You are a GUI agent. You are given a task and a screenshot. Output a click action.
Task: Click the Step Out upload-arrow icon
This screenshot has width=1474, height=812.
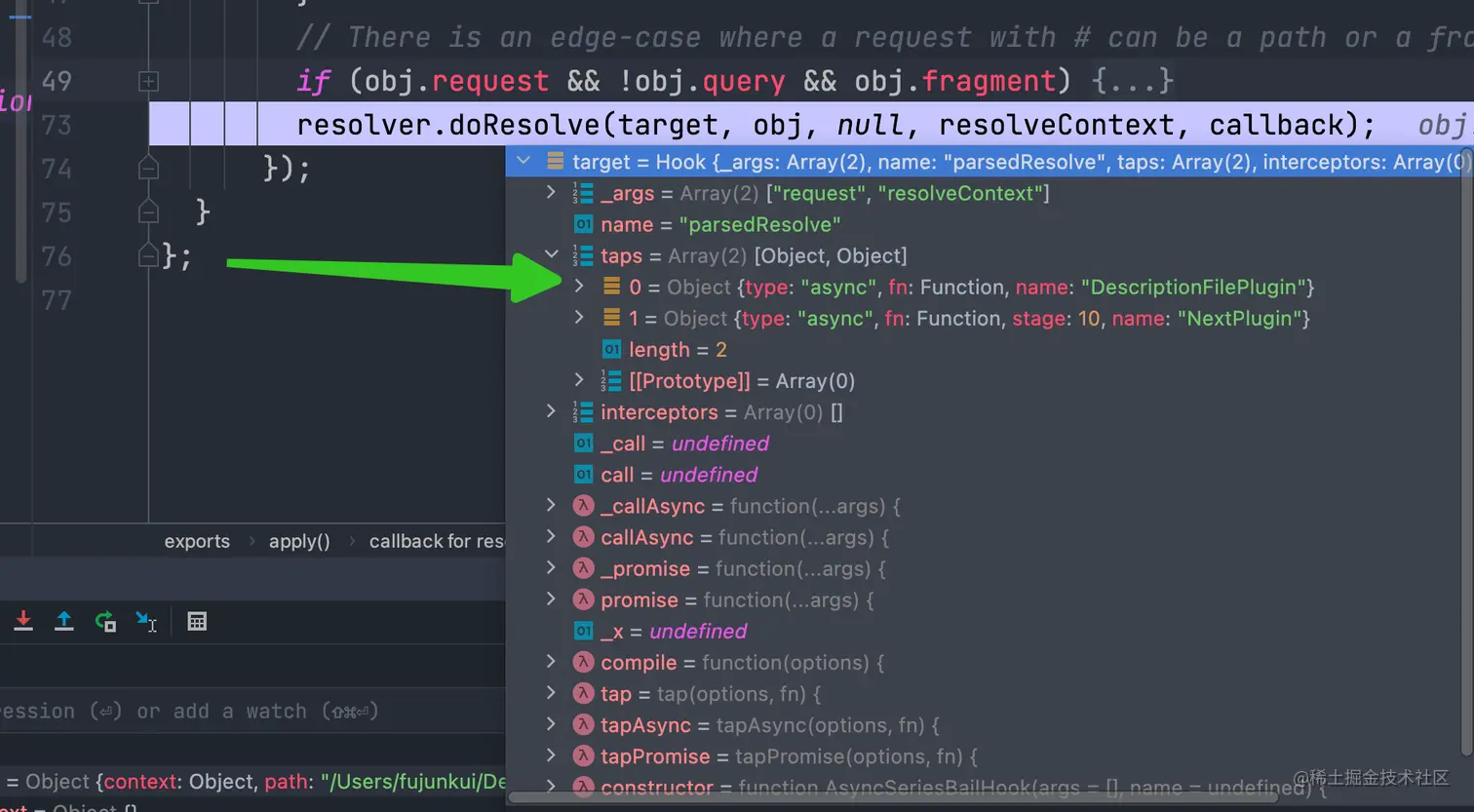point(64,621)
